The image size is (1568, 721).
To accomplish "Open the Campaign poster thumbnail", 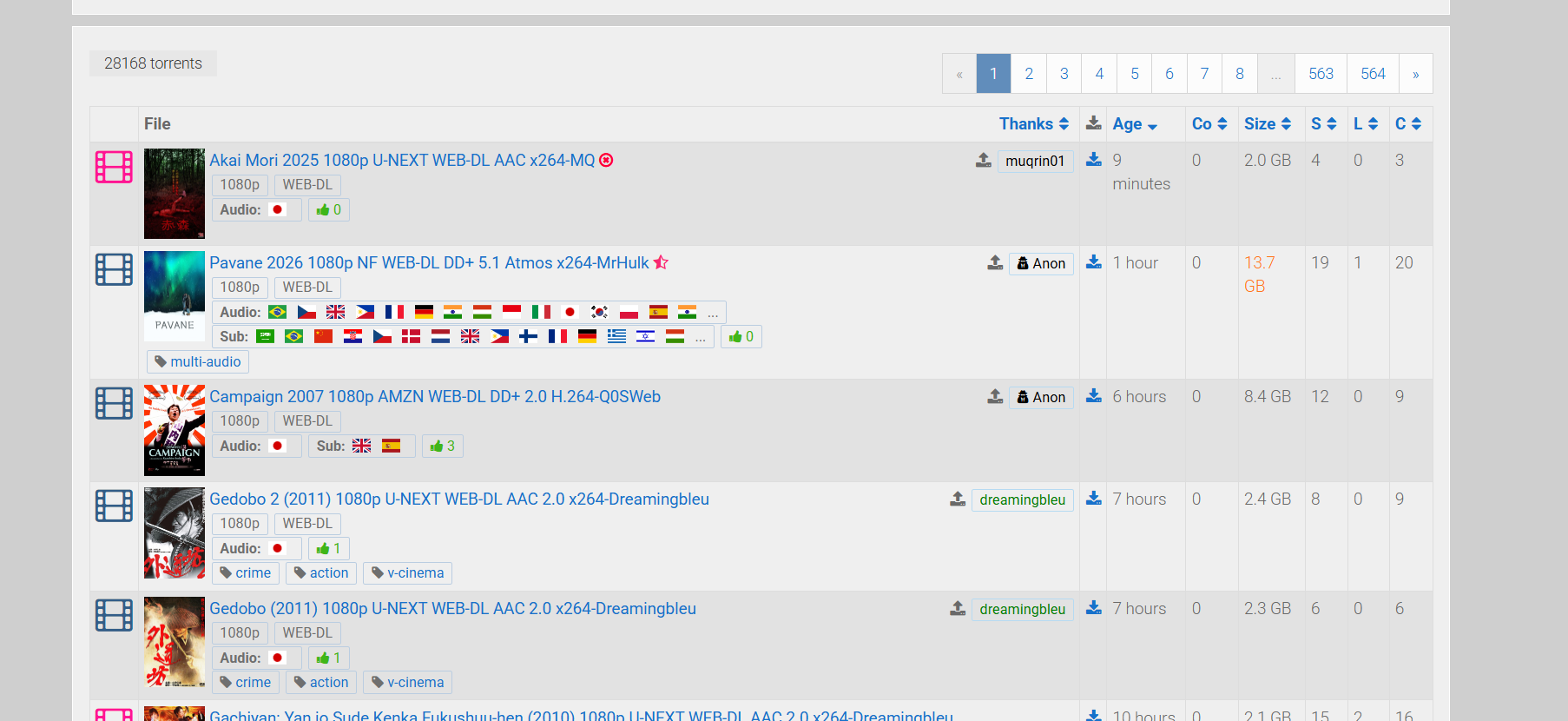I will (175, 430).
